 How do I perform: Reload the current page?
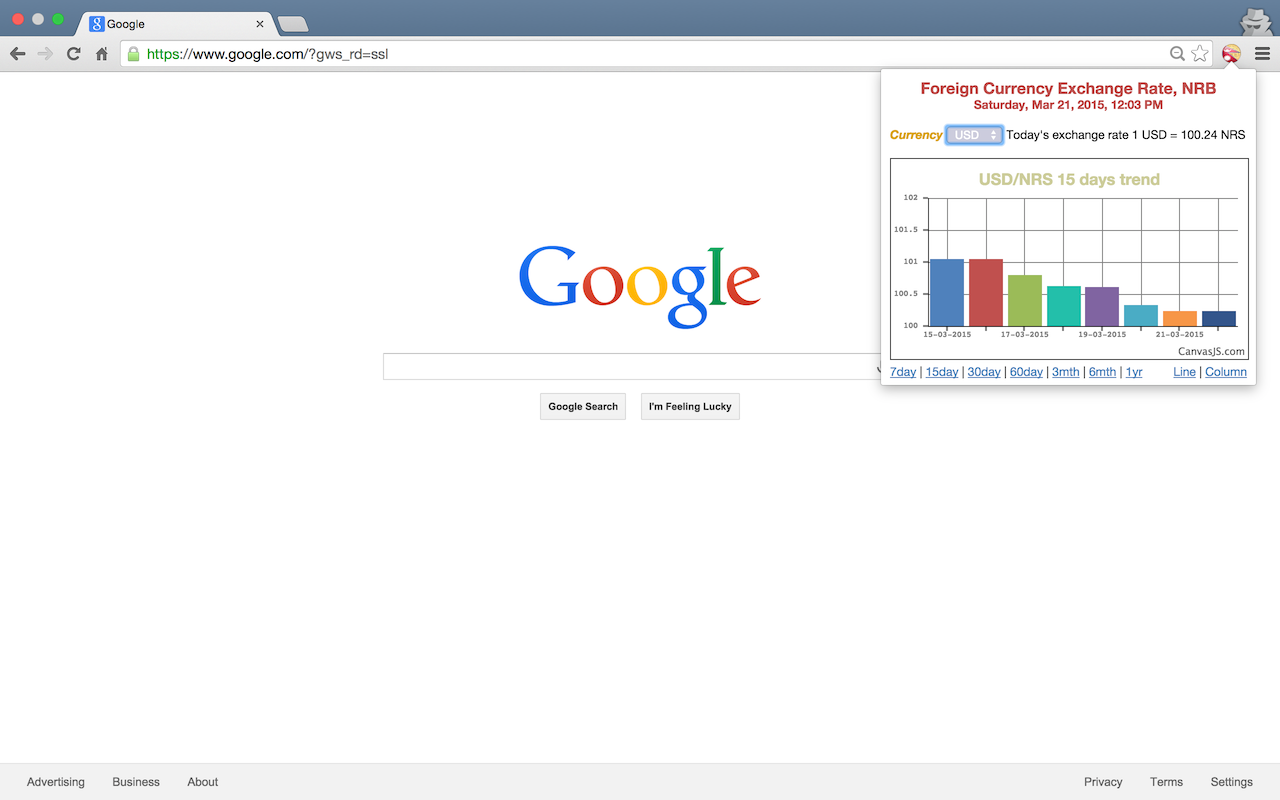[x=73, y=54]
